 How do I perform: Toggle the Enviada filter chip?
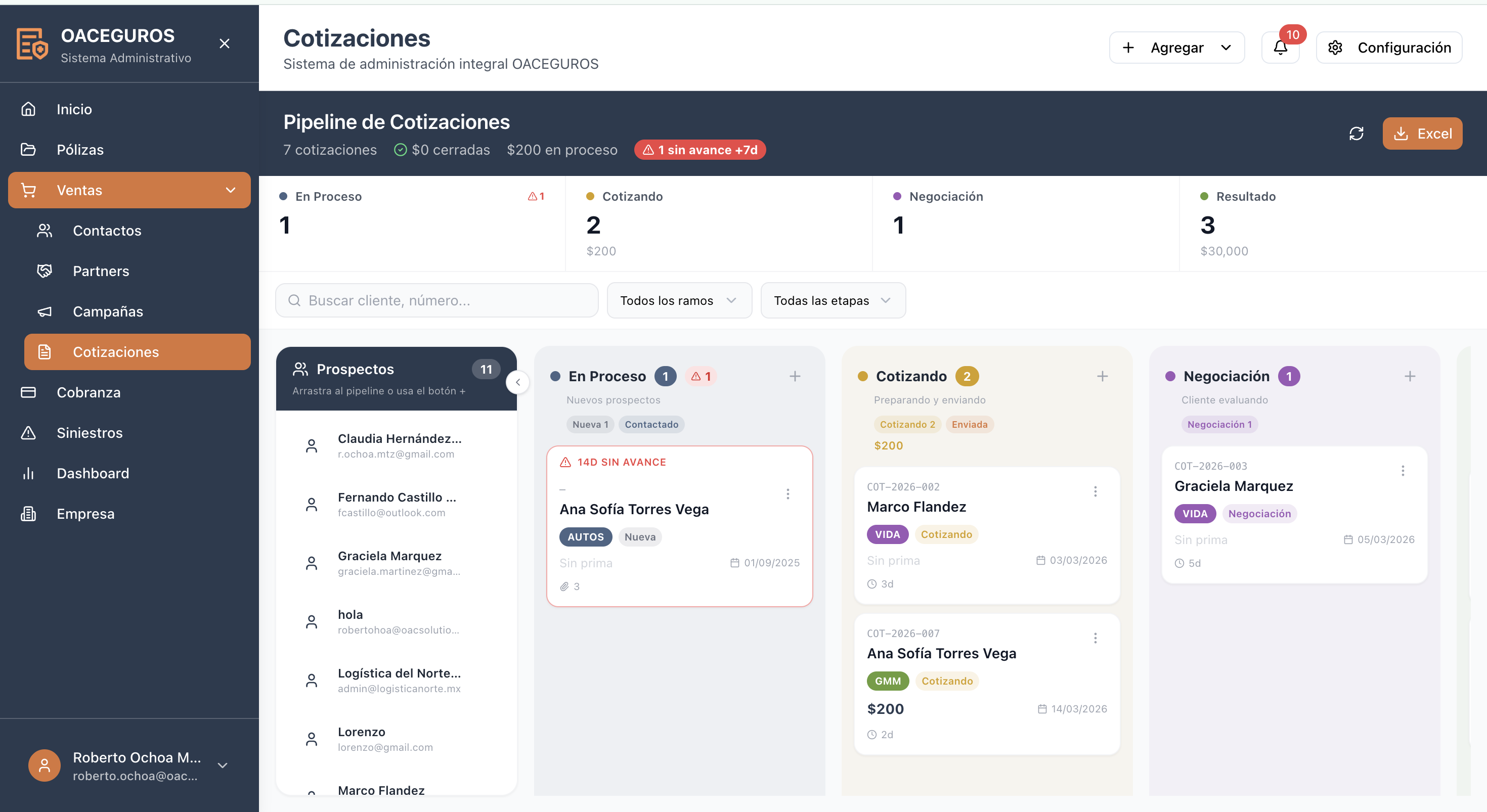[969, 424]
